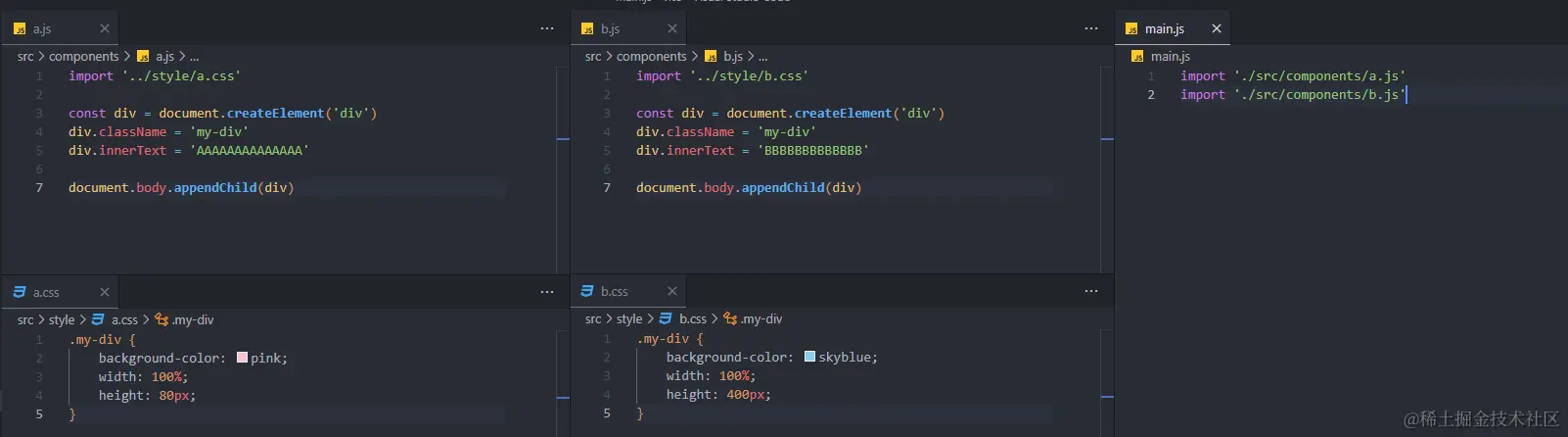Select the b.css editor tab

(627, 291)
